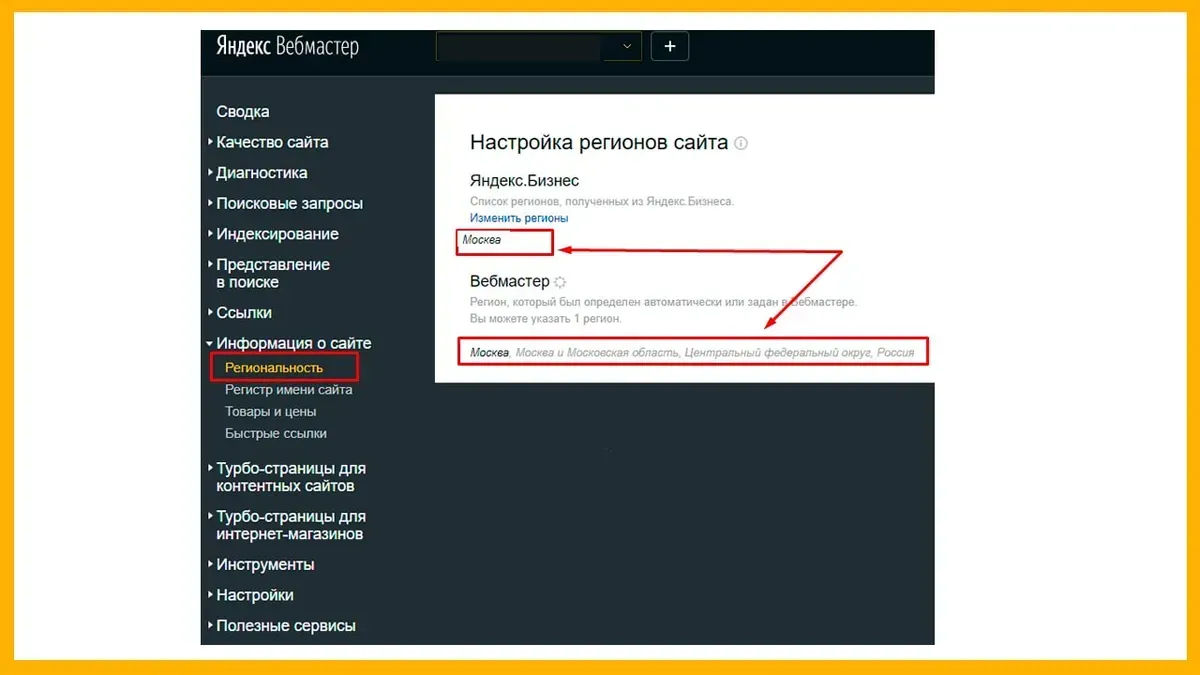
Task: Click Центральный федеральный округ region text
Action: point(777,352)
